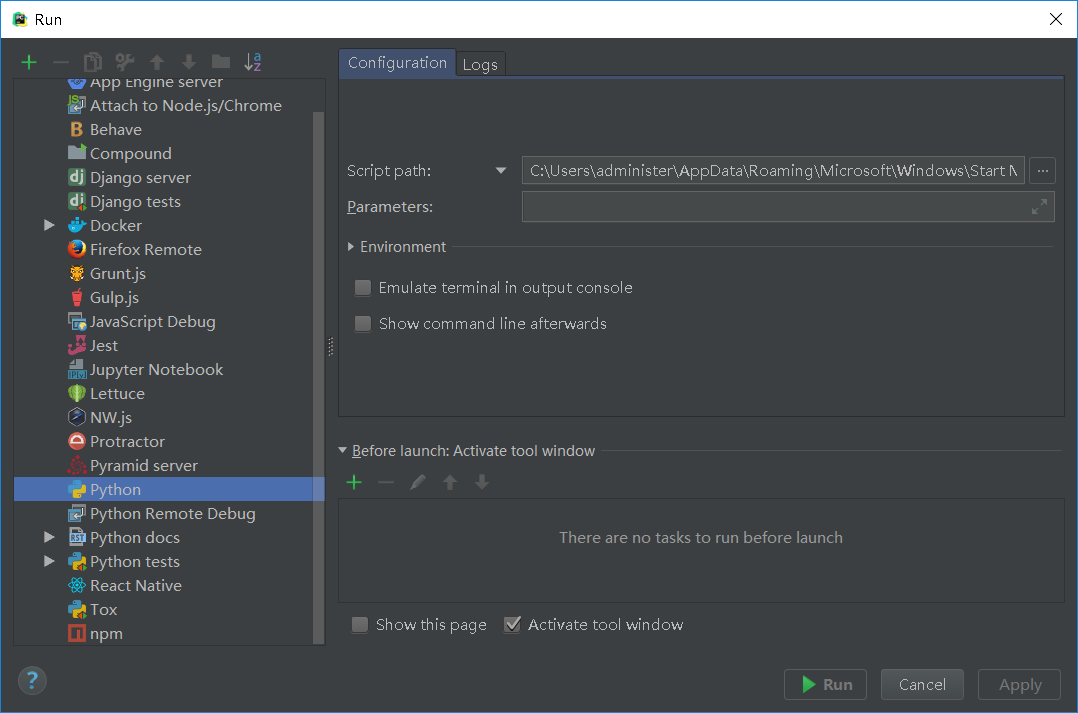The width and height of the screenshot is (1078, 713).
Task: Click the expand icon in Parameters field
Action: [1039, 207]
